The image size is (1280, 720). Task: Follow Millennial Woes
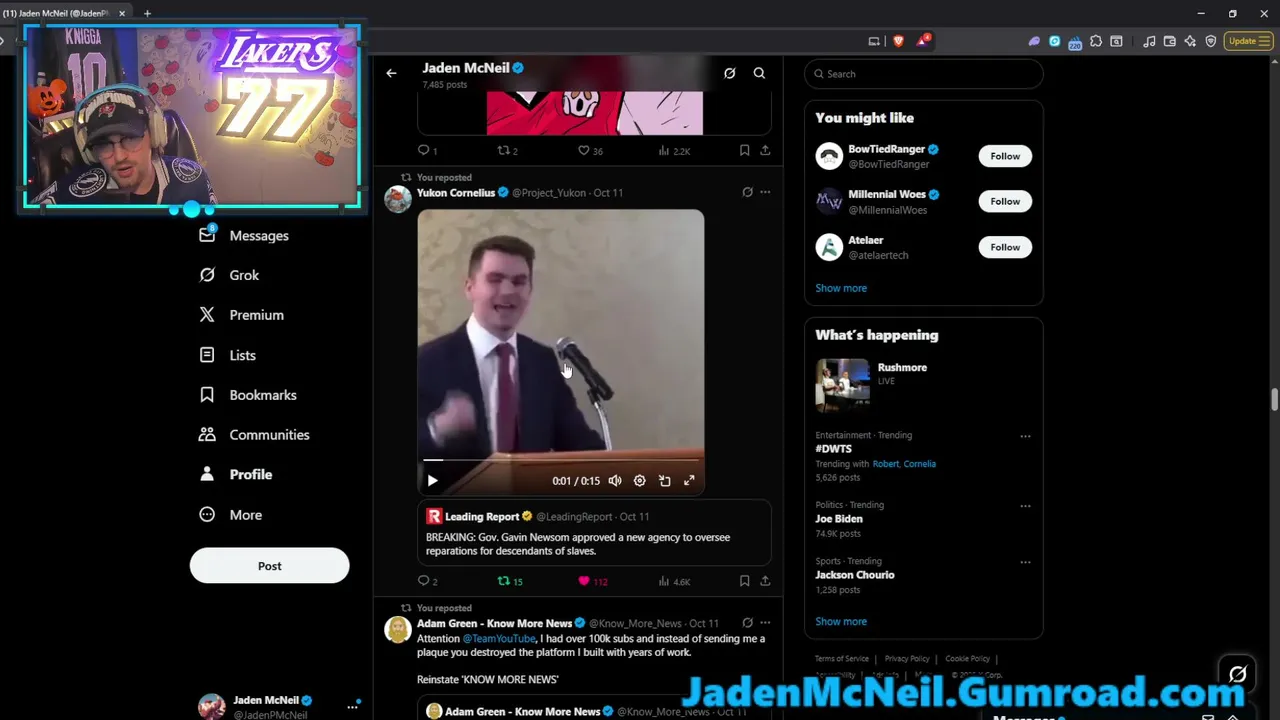click(1005, 201)
